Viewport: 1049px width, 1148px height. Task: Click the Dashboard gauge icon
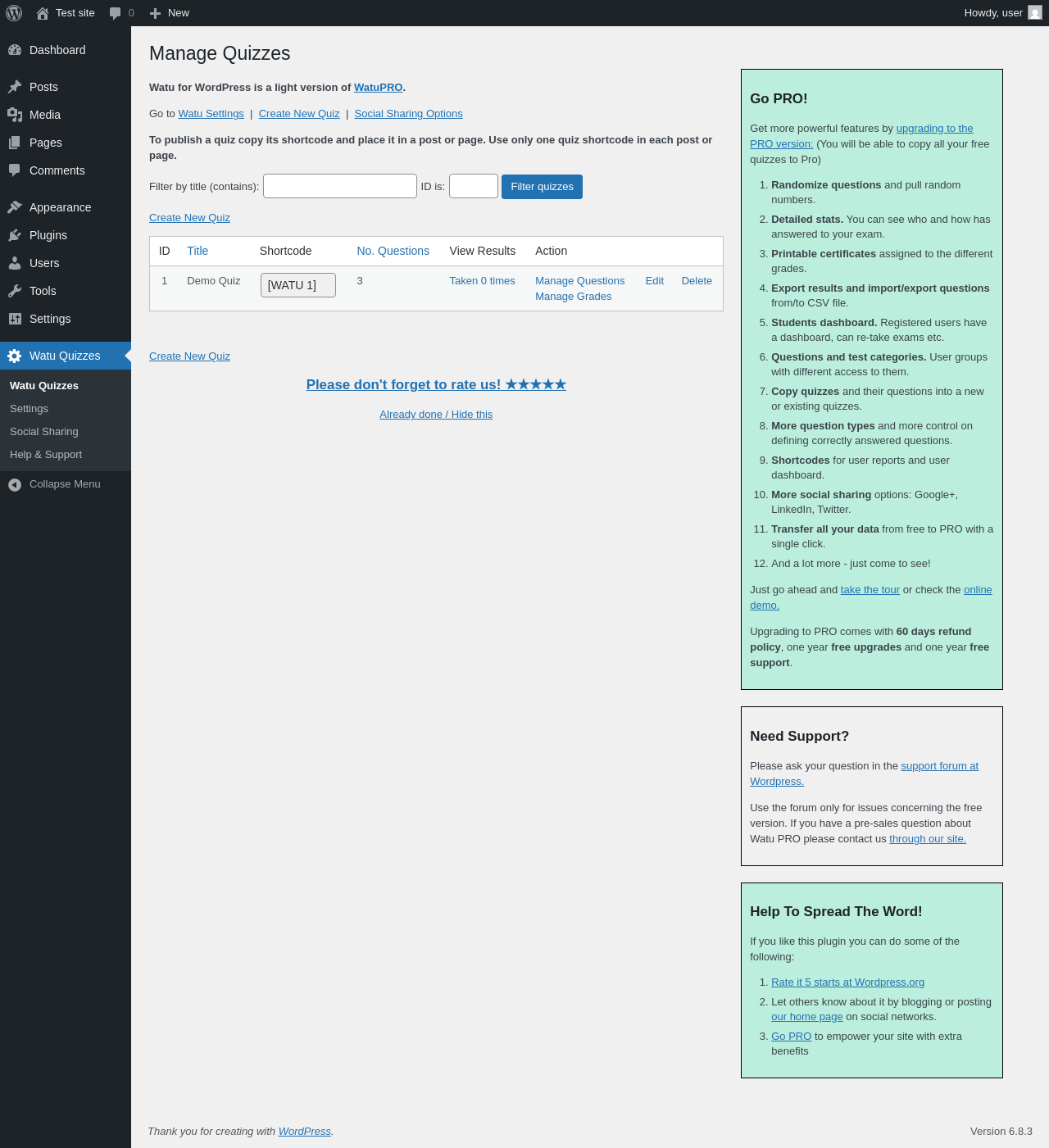point(15,50)
